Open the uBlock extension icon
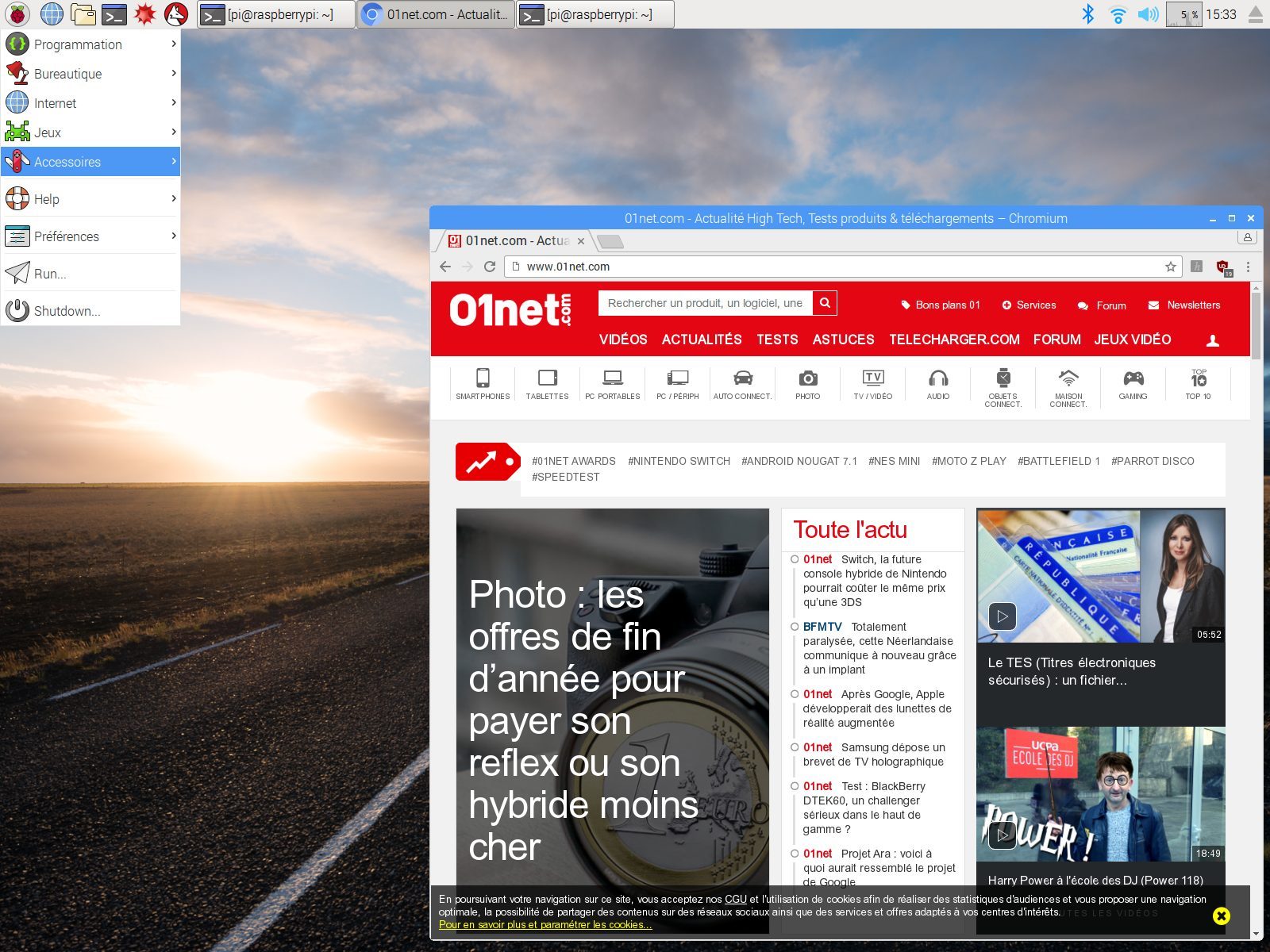 click(1224, 267)
